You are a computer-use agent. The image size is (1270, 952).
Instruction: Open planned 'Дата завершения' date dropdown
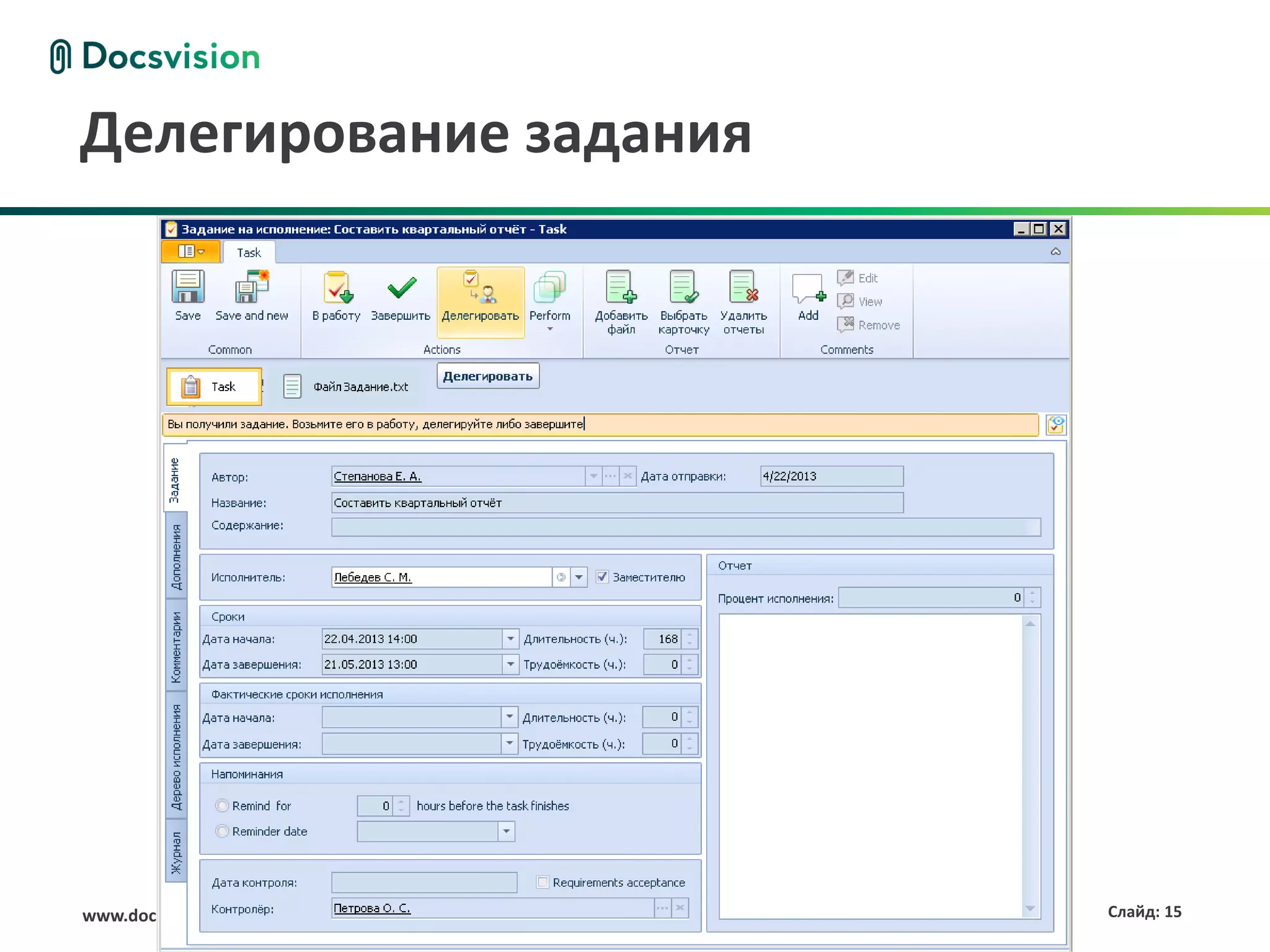pos(510,664)
